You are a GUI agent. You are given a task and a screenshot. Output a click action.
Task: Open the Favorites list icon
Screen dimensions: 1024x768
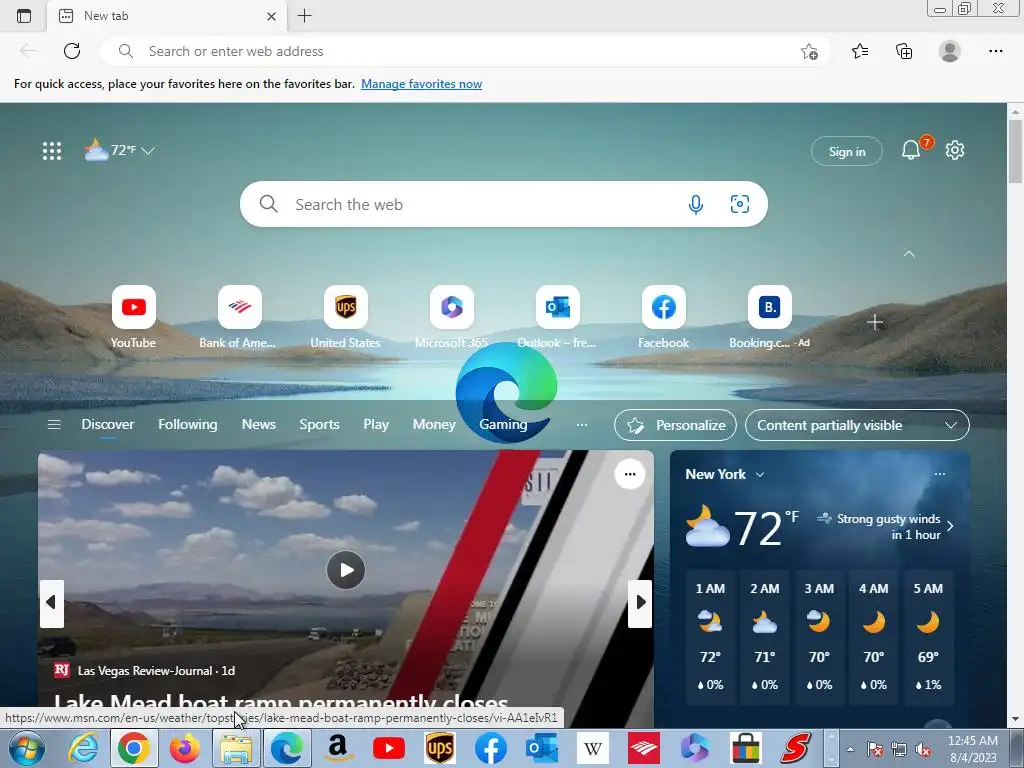click(x=860, y=51)
